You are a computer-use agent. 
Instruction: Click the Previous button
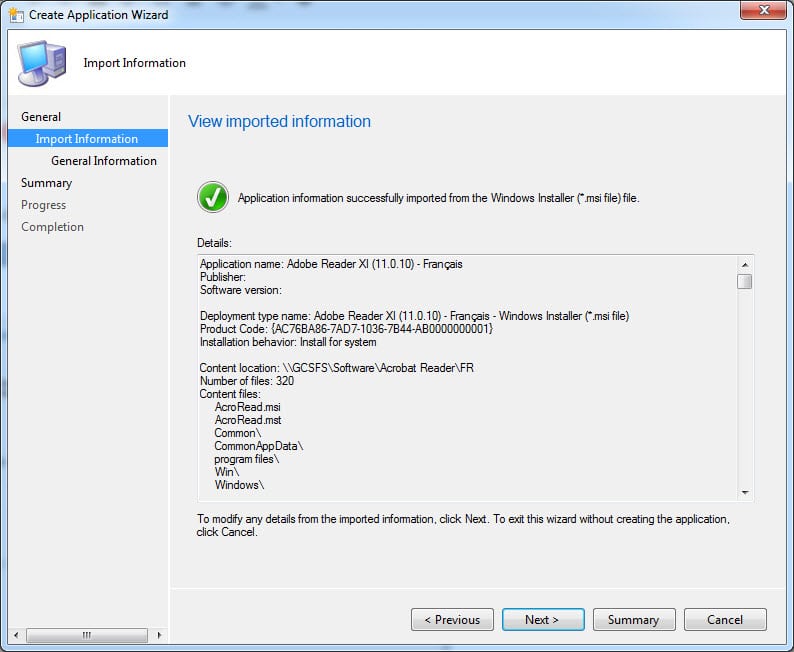pyautogui.click(x=452, y=620)
